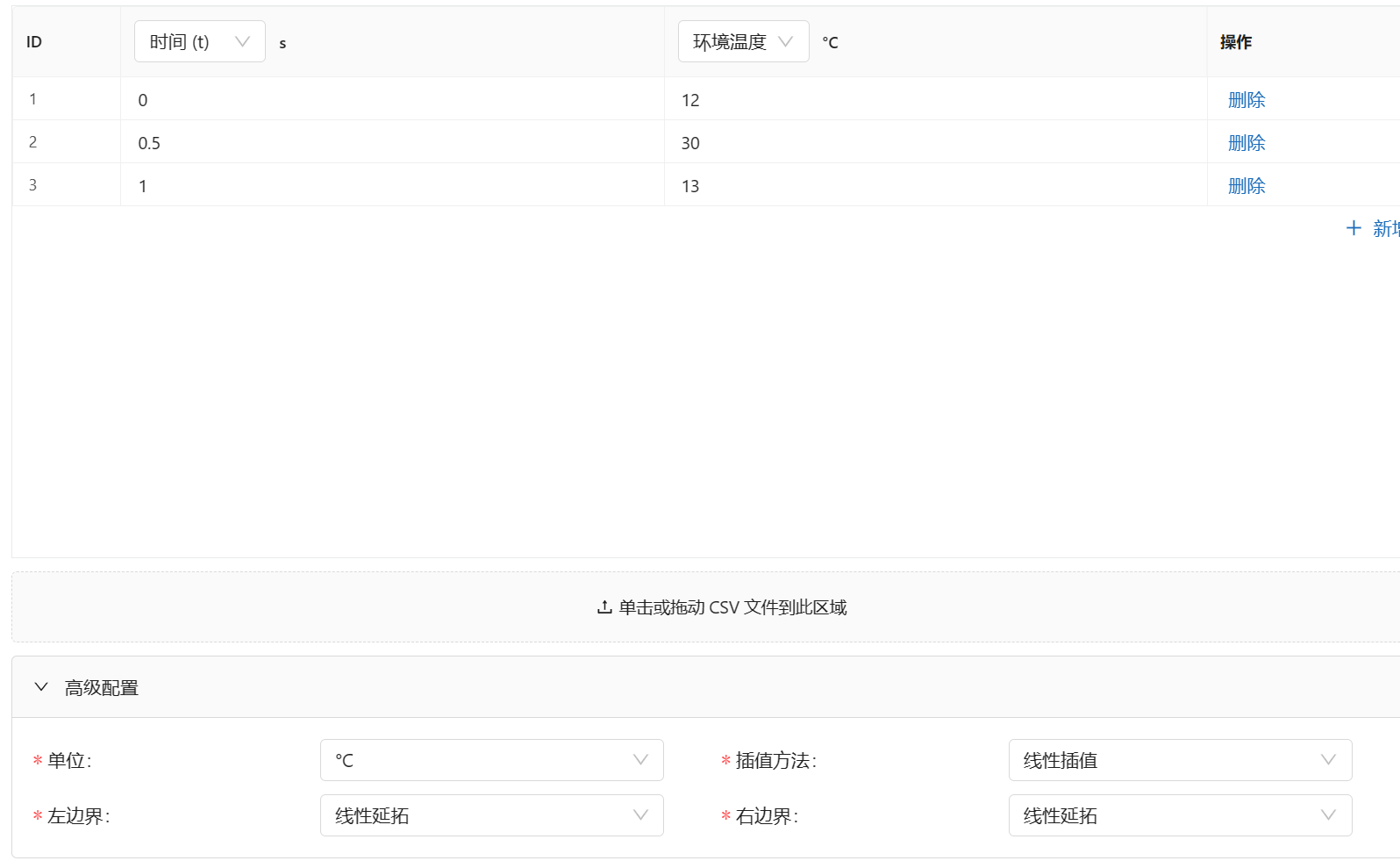Click the plus icon to add a row
This screenshot has height=868, width=1400.
click(1354, 228)
